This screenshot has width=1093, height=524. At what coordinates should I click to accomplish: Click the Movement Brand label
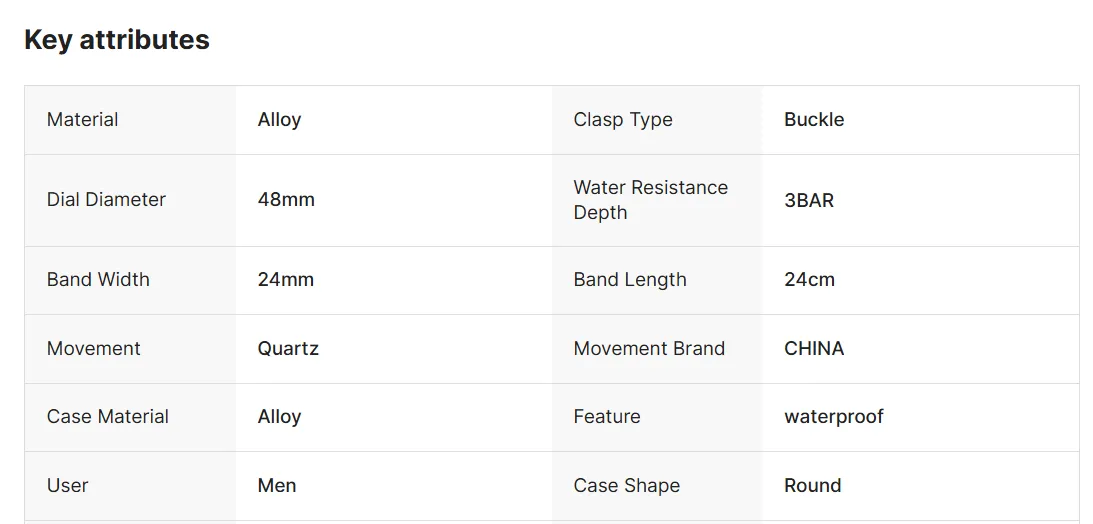coord(649,349)
